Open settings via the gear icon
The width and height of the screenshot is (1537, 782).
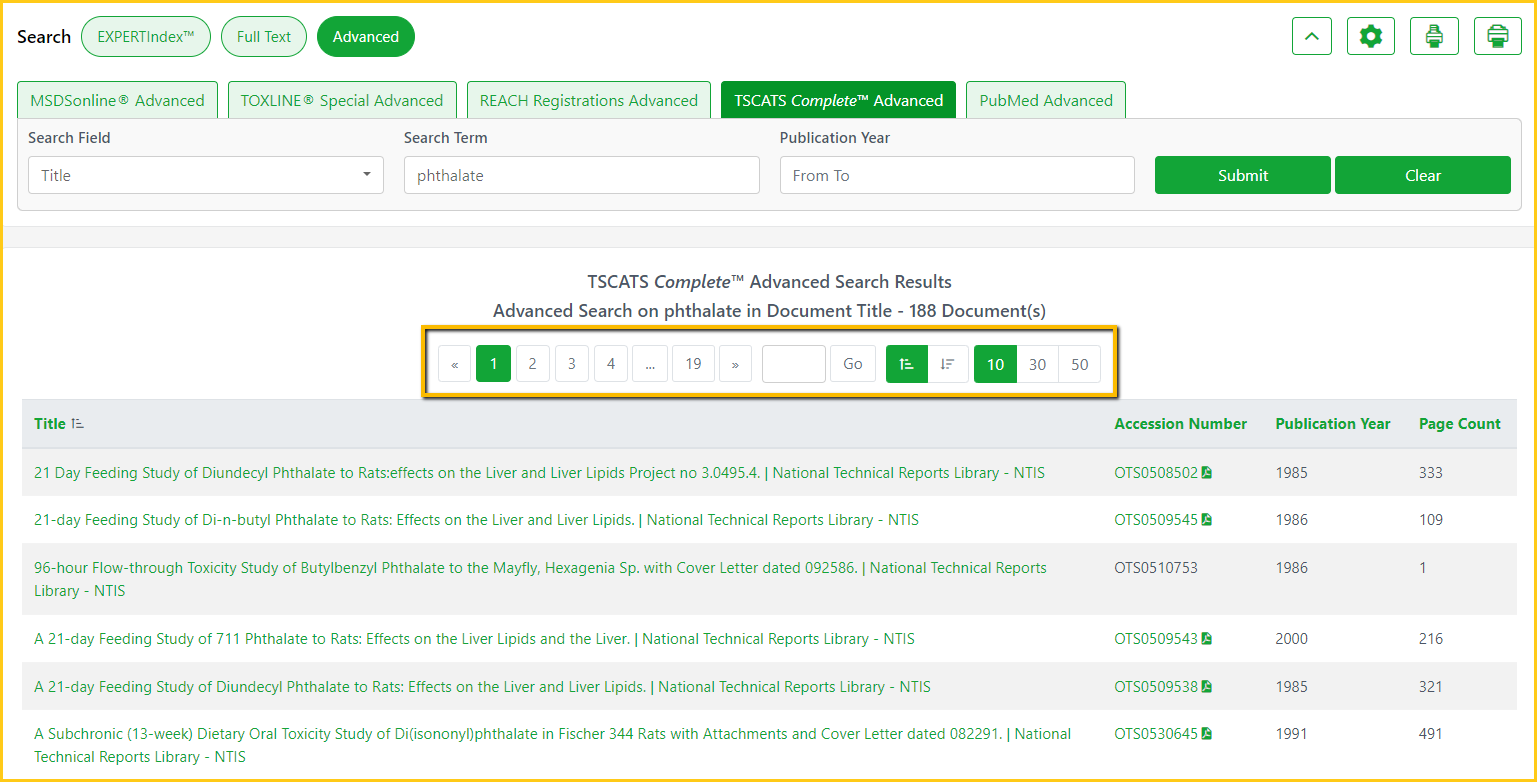coord(1370,37)
